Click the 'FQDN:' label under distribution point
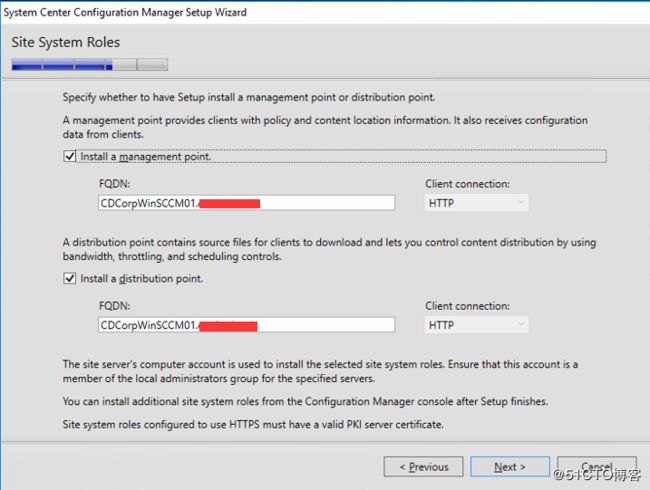The width and height of the screenshot is (650, 490). pyautogui.click(x=114, y=306)
